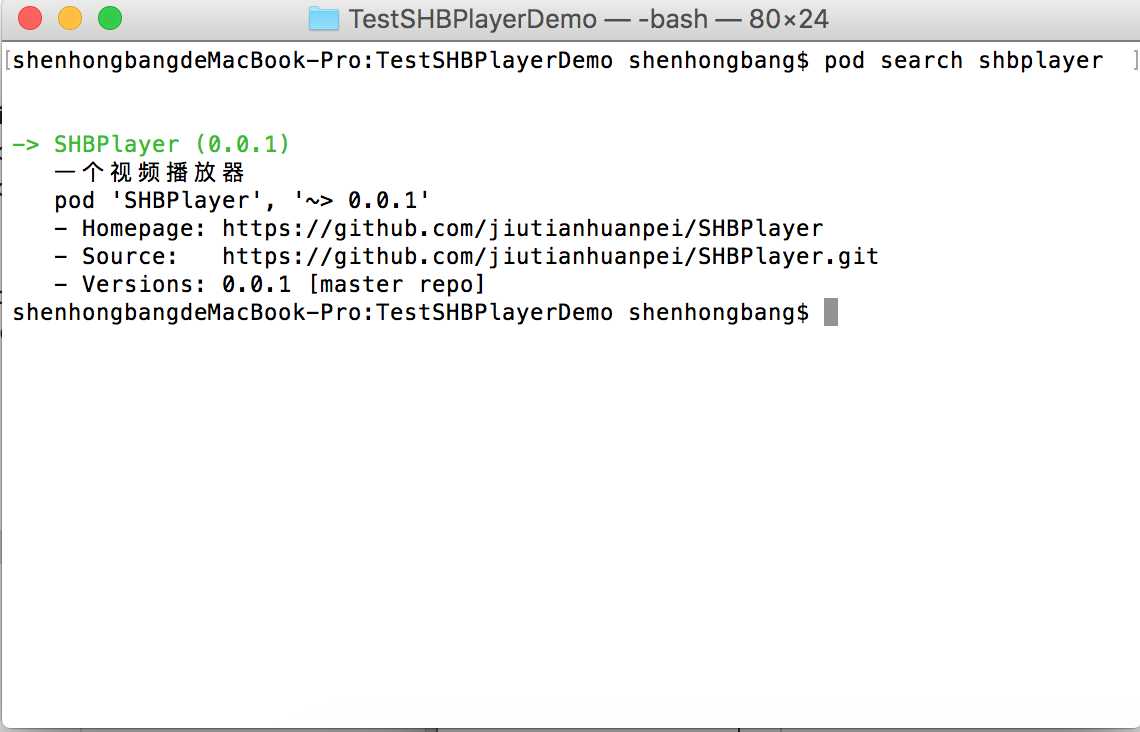The image size is (1140, 732).
Task: Click the '[master repo]' text
Action: [396, 285]
